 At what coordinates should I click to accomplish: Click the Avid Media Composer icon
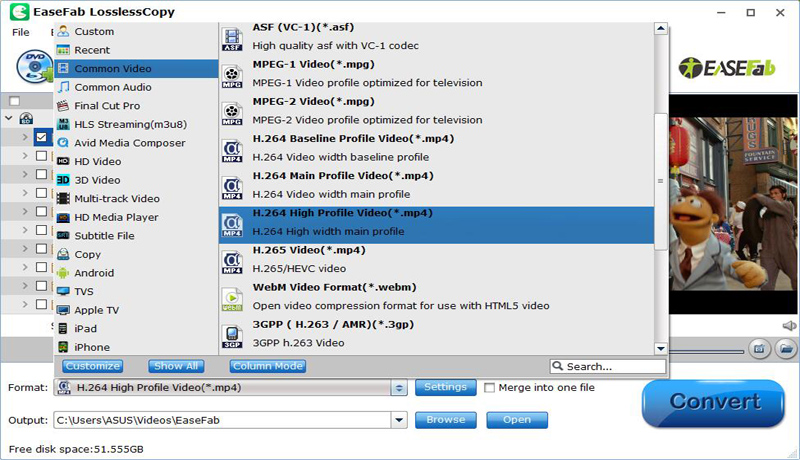[63, 143]
